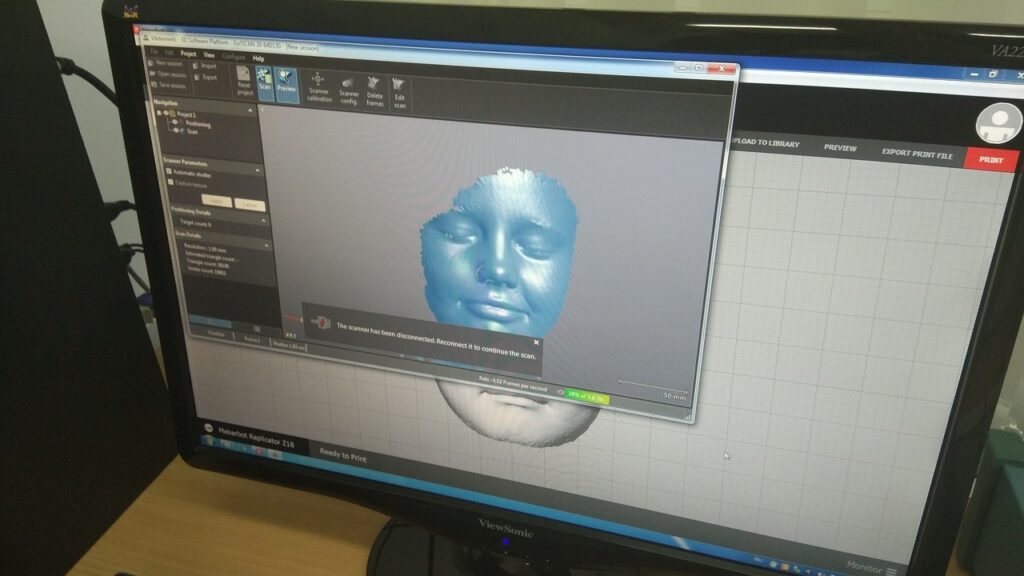Viewport: 1024px width, 576px height.
Task: Open Scanner config. settings
Action: [x=349, y=91]
